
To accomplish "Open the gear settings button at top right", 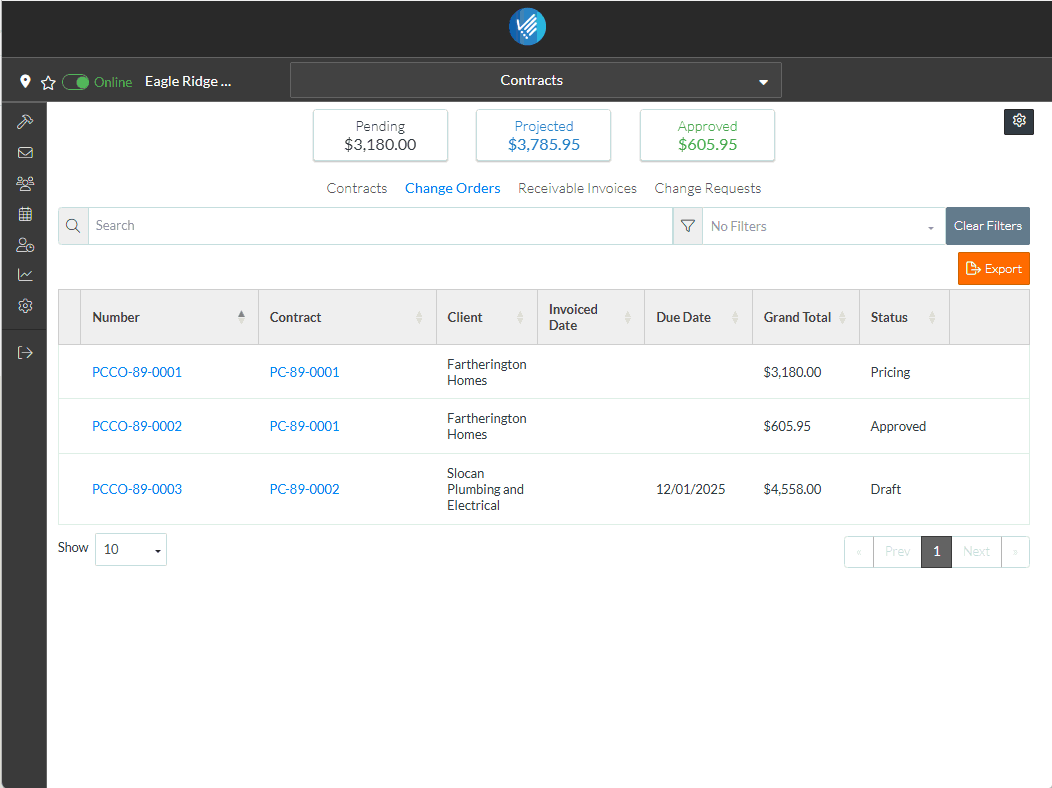I will click(x=1018, y=121).
